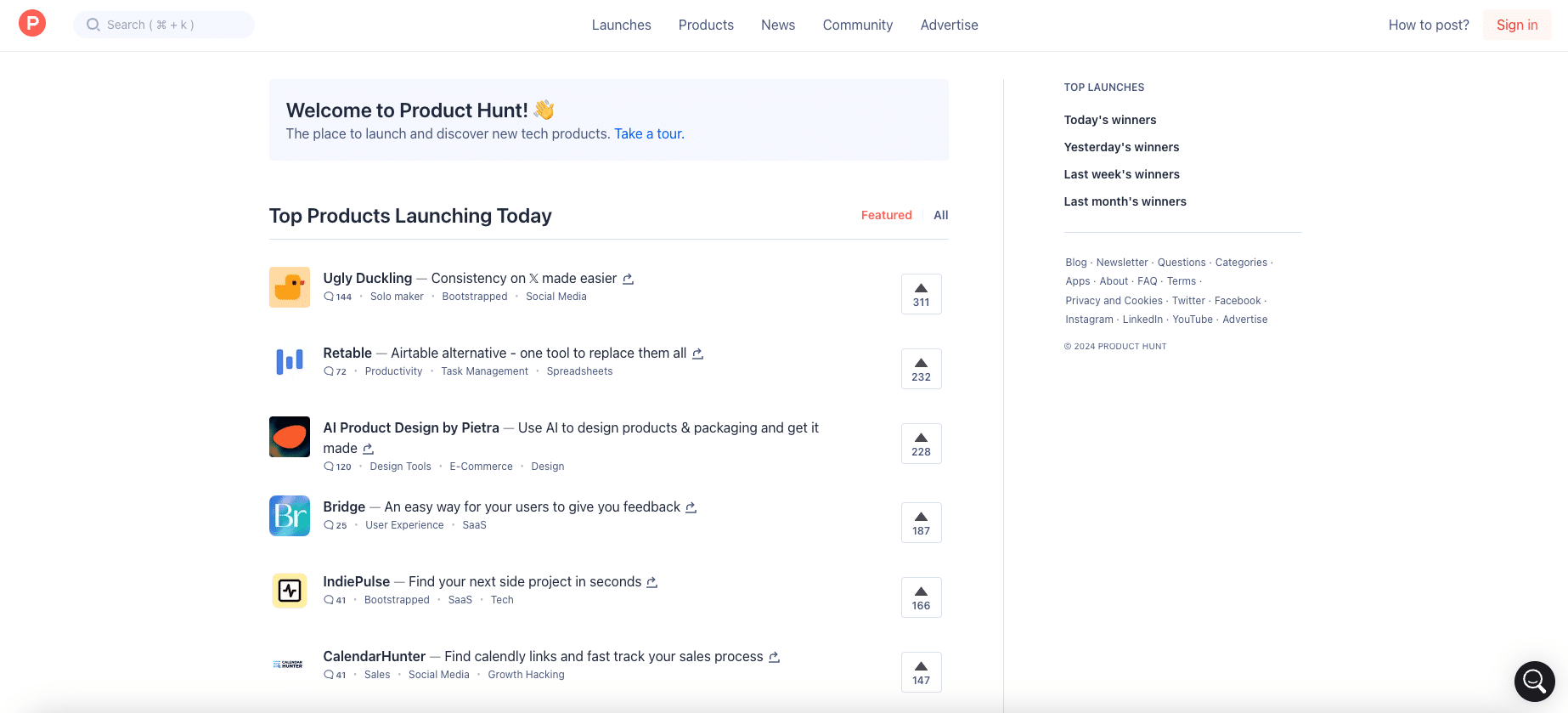The image size is (1568, 713).
Task: View Today's winners
Action: (x=1110, y=120)
